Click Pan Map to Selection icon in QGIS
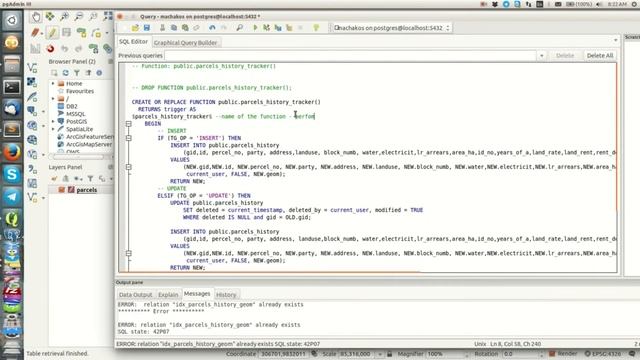Viewport: 640px width, 360px height. pos(50,16)
